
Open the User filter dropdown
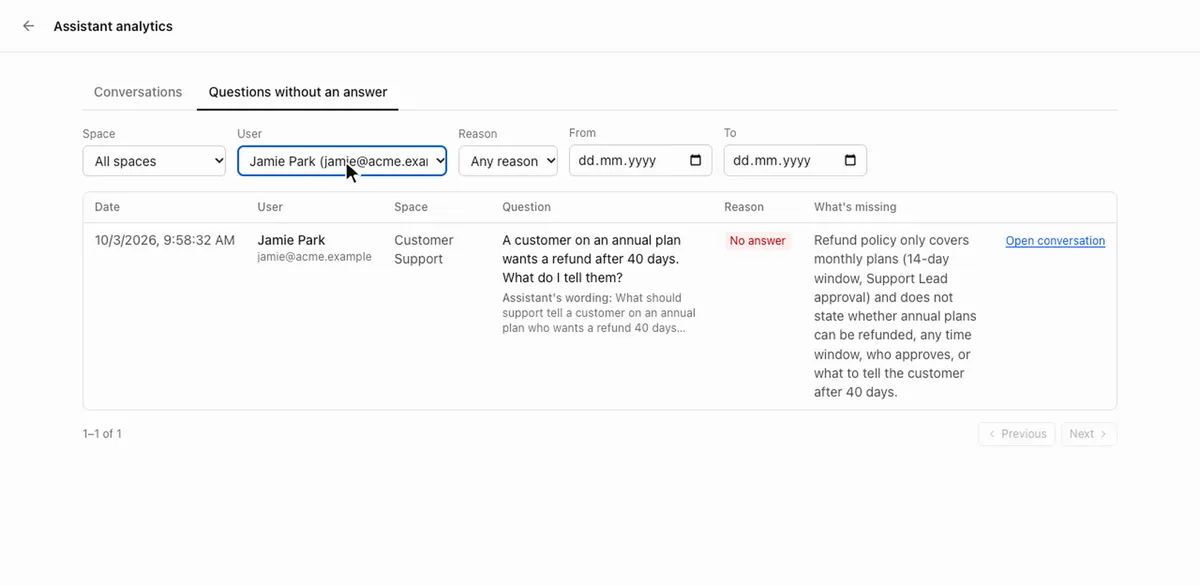[x=342, y=161]
